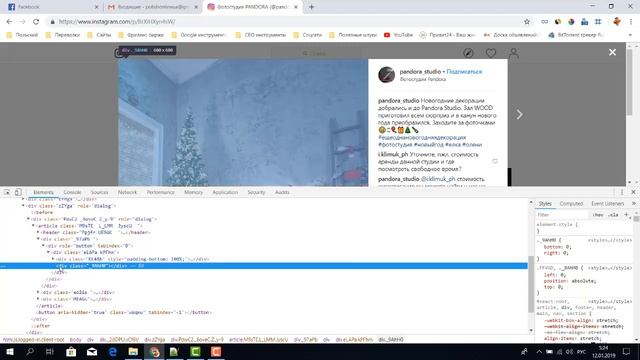Open the Windows notification center
Screen dimensions: 640x360
pos(627,351)
